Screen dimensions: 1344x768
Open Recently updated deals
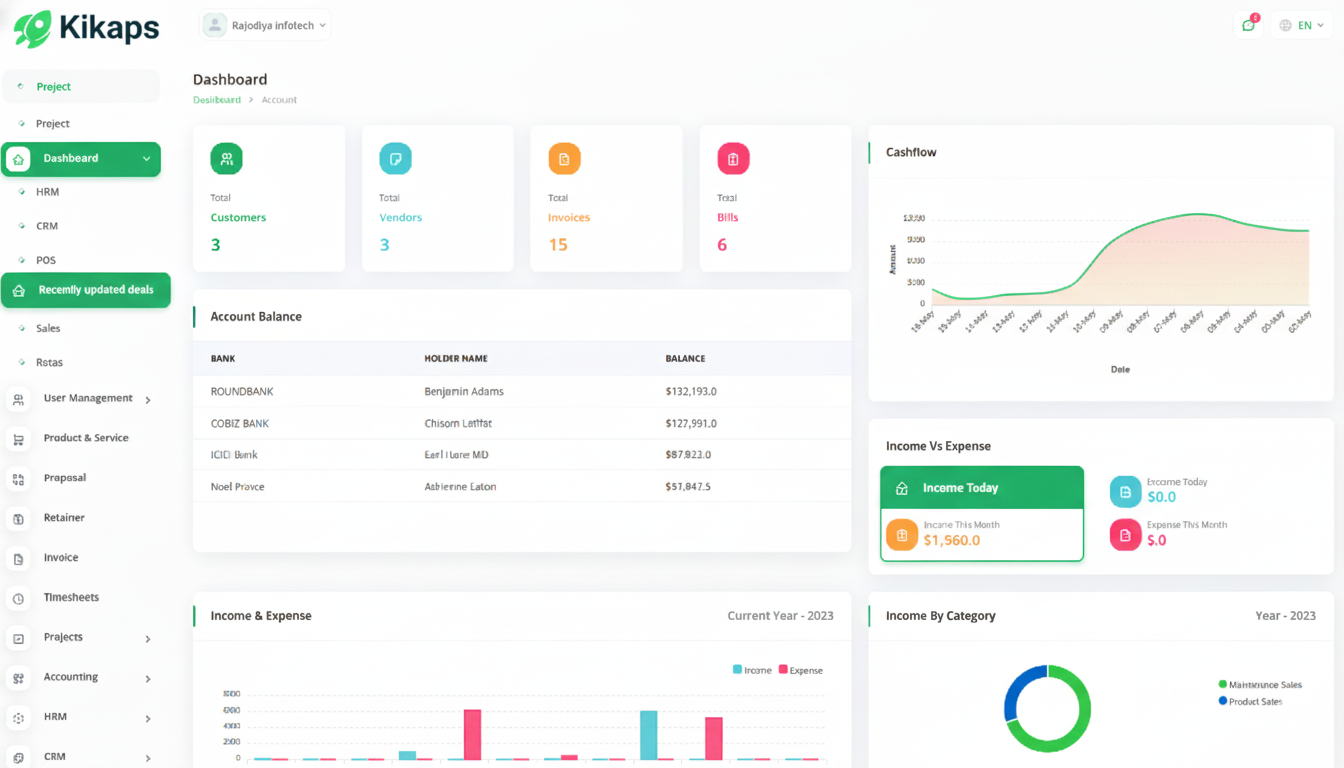pyautogui.click(x=86, y=290)
